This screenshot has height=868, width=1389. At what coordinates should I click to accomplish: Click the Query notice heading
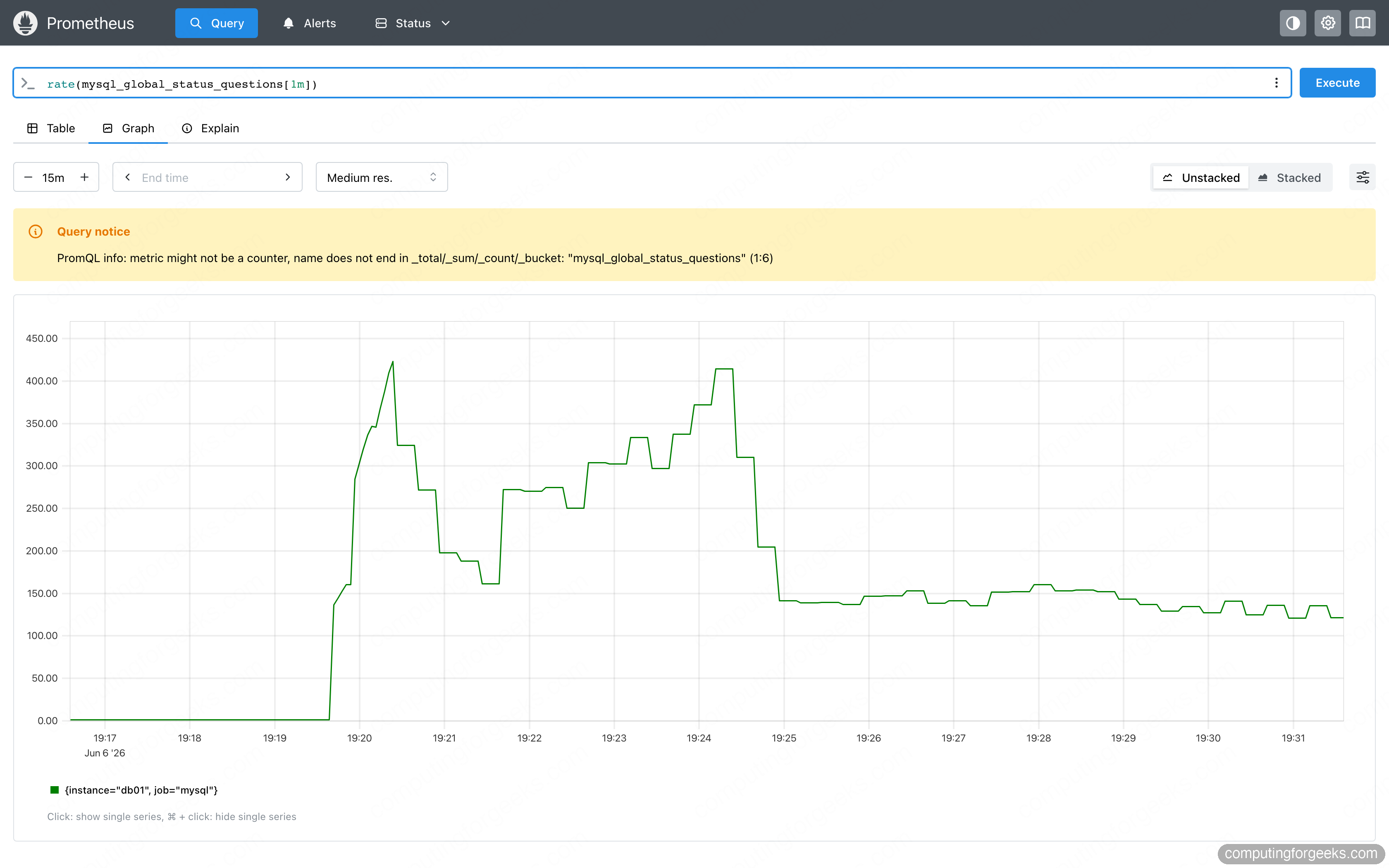coord(93,231)
